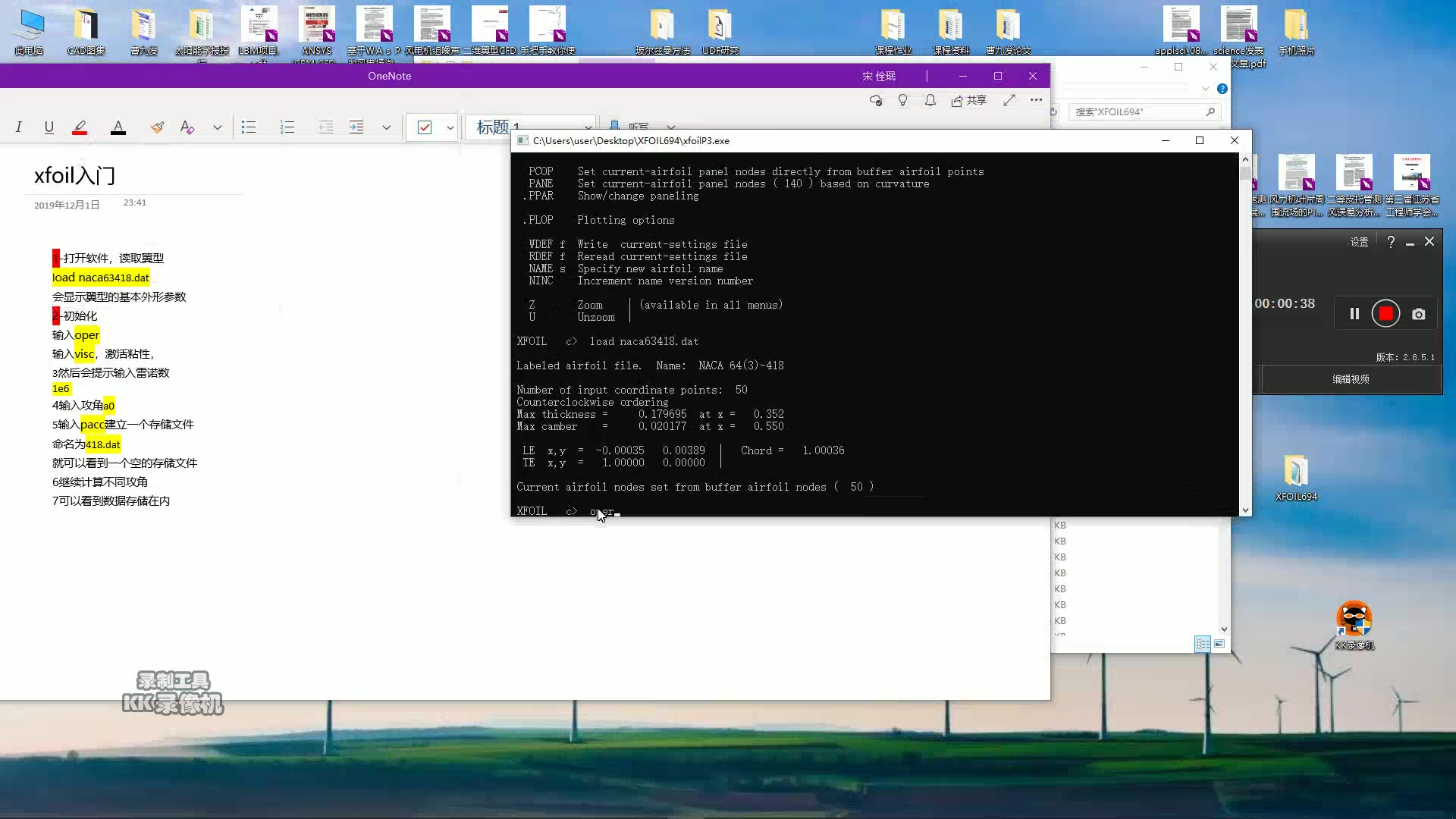Enter OneNote full-screen mode

1009,100
